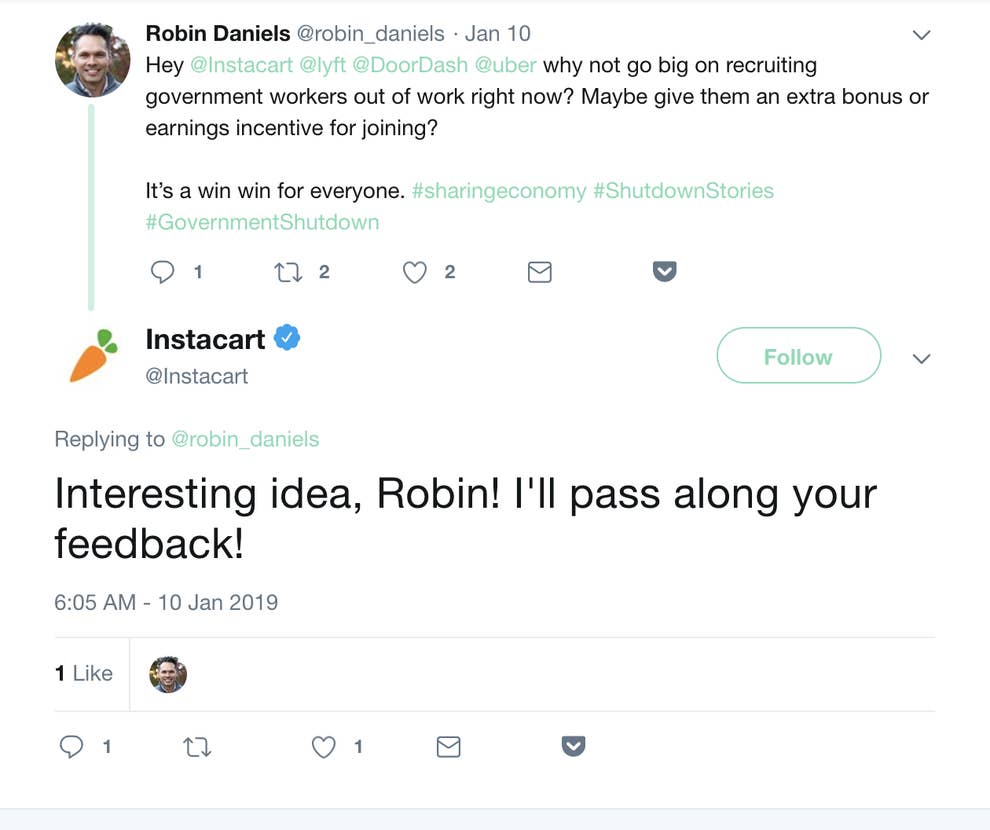The height and width of the screenshot is (830, 990).
Task: Retweet Robin Daniels' original tweet
Action: pos(289,271)
